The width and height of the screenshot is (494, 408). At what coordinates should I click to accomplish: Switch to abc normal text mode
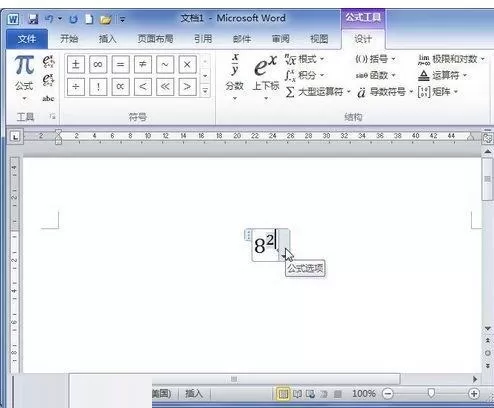click(x=48, y=98)
